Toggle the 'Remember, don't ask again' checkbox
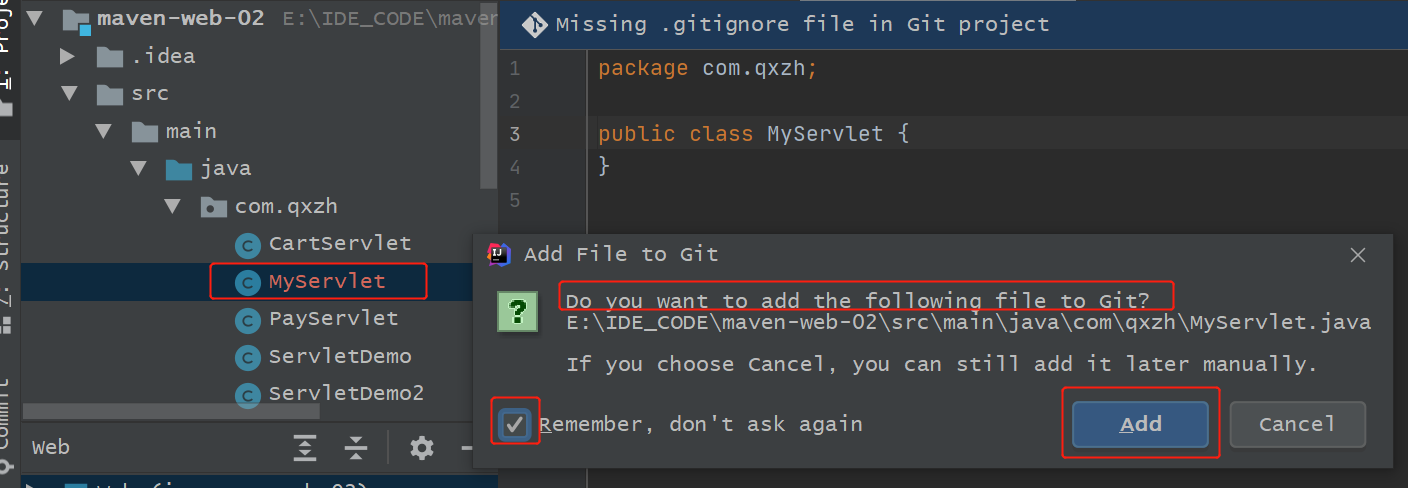 point(515,424)
